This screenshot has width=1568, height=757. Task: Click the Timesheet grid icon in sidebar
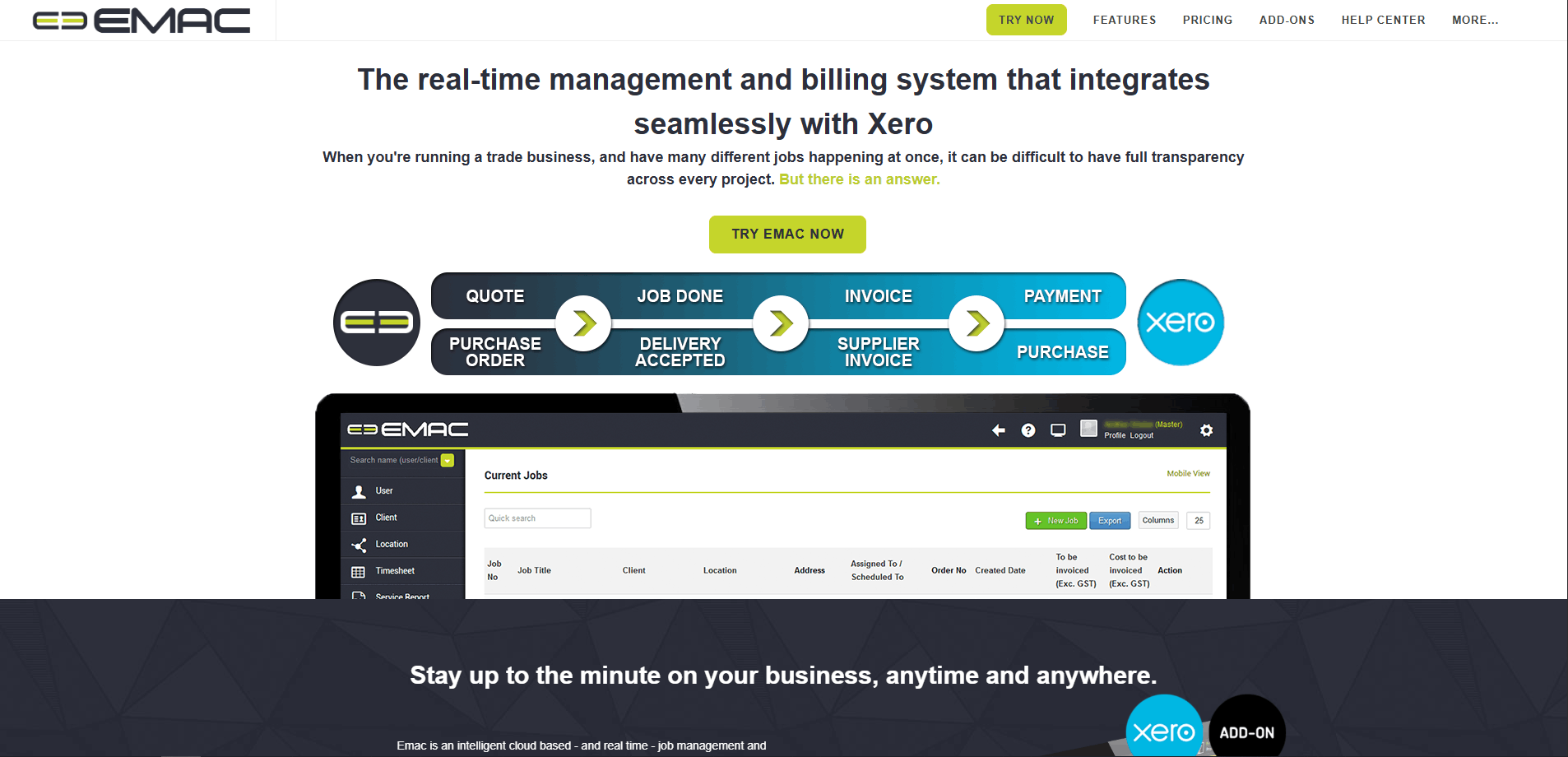click(359, 572)
